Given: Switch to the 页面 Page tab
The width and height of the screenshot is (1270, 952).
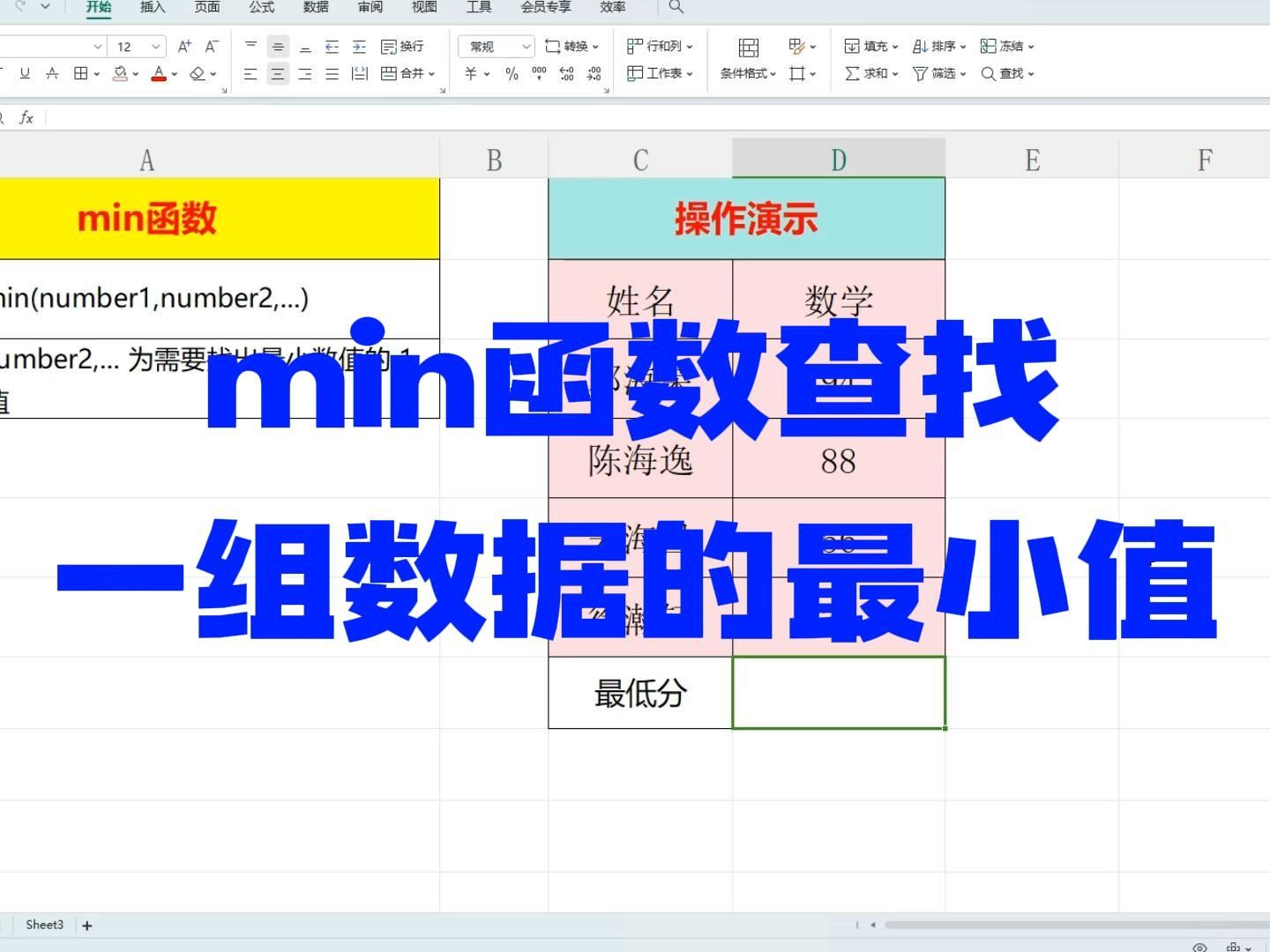Looking at the screenshot, I should [x=207, y=7].
